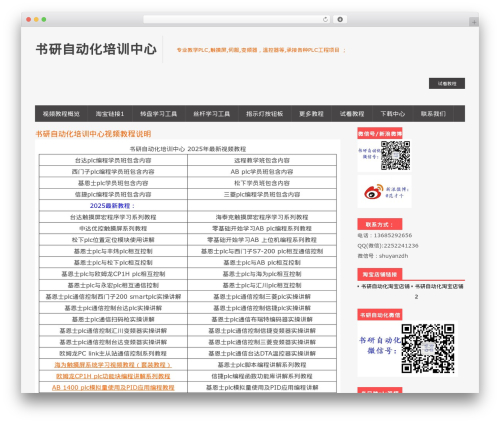Click 基恩士plc与AB plc相互控制 cell
This screenshot has height=423, width=500.
point(262,263)
